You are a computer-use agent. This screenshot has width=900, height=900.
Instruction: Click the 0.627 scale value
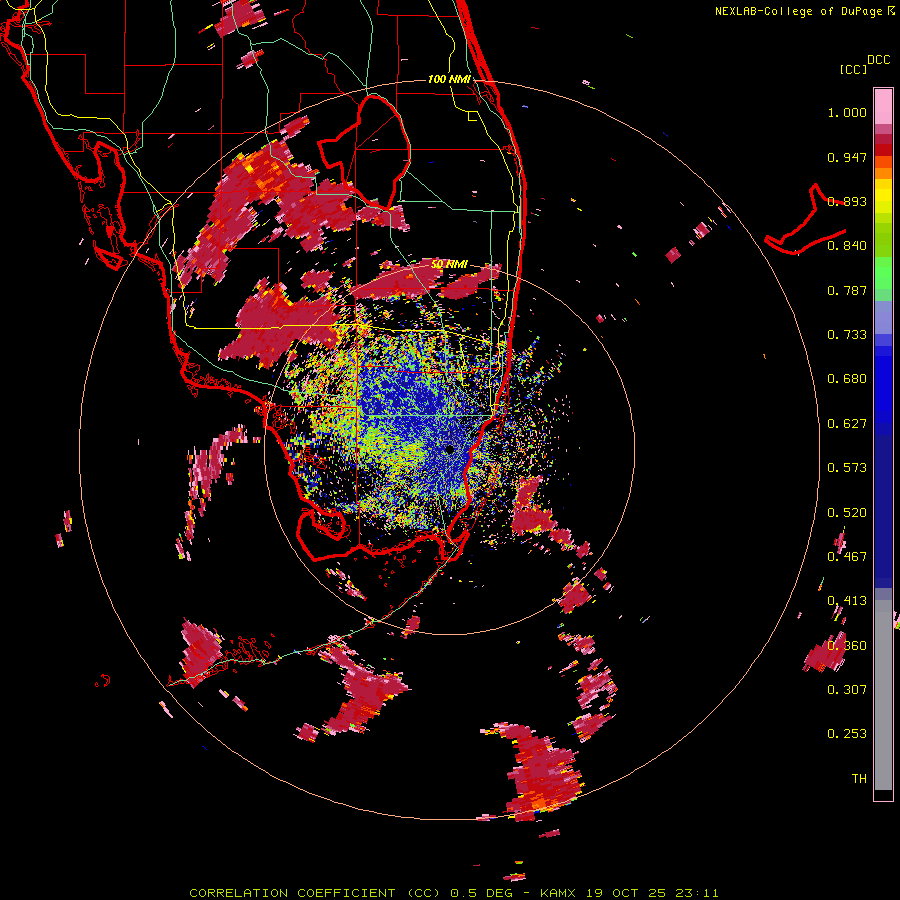tap(847, 424)
